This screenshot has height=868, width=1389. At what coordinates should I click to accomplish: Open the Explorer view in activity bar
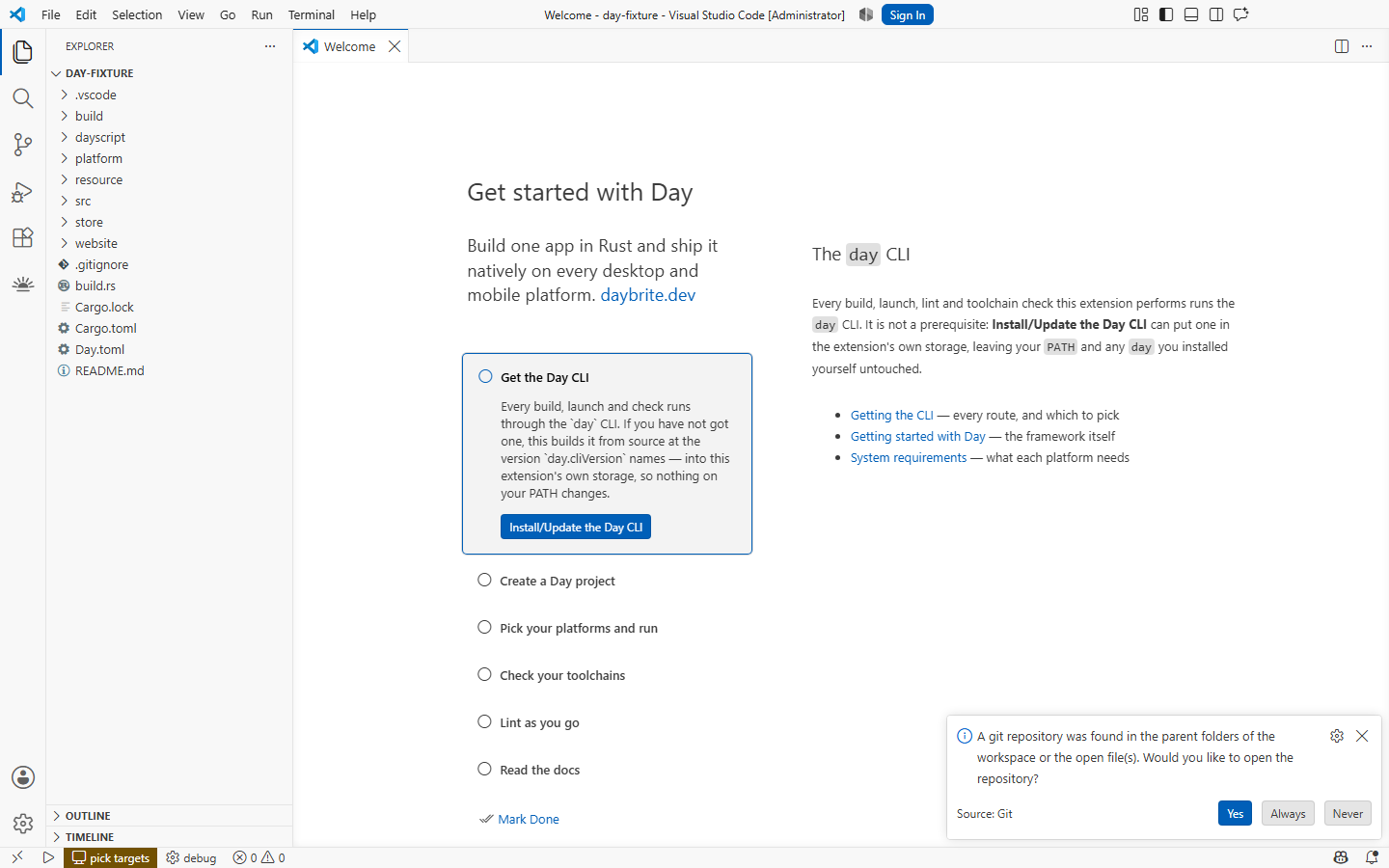(x=23, y=52)
